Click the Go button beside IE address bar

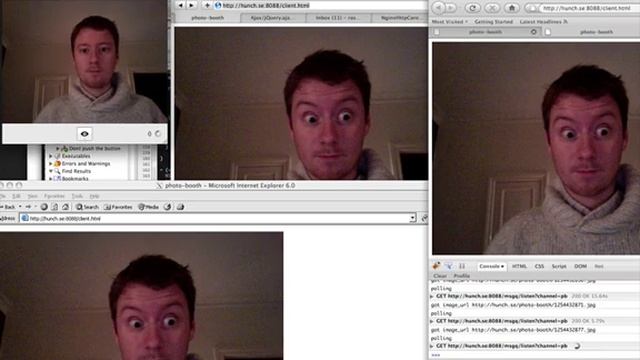click(424, 218)
